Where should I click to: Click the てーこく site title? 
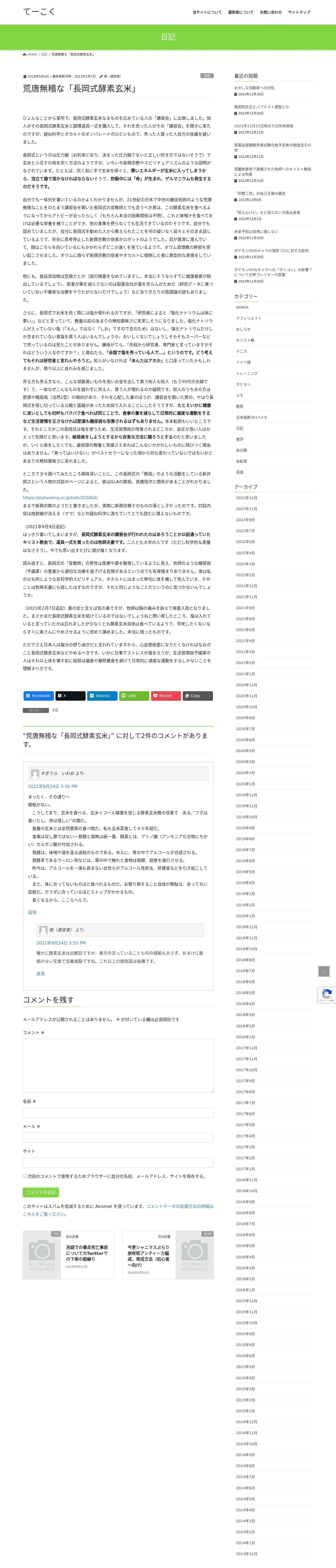[39, 11]
